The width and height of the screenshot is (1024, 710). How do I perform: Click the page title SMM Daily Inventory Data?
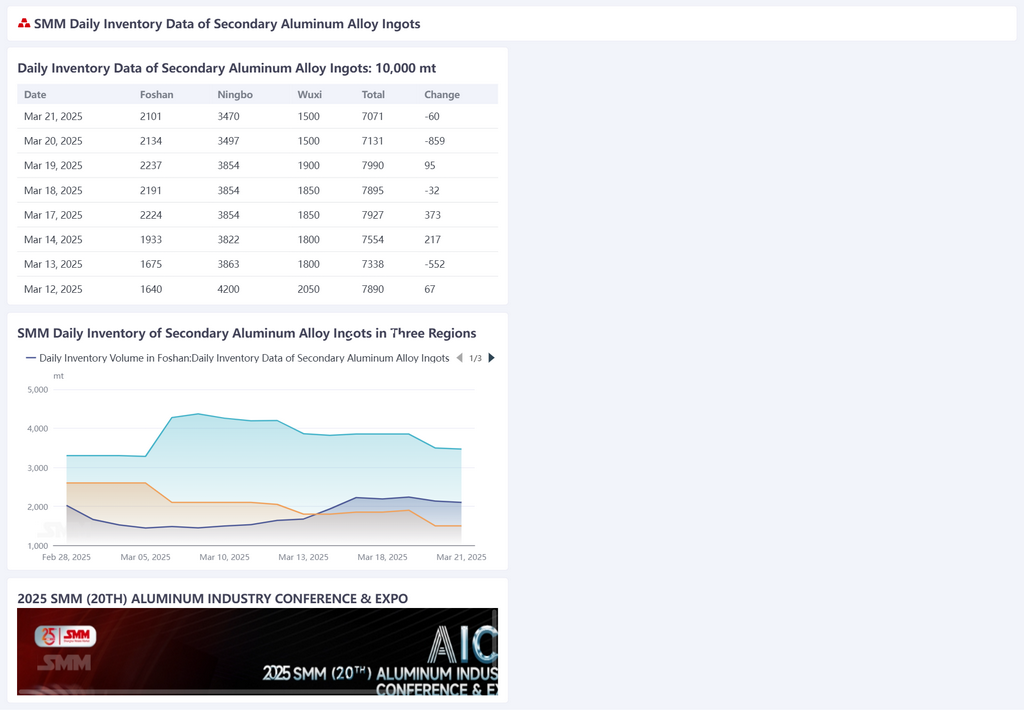point(227,24)
